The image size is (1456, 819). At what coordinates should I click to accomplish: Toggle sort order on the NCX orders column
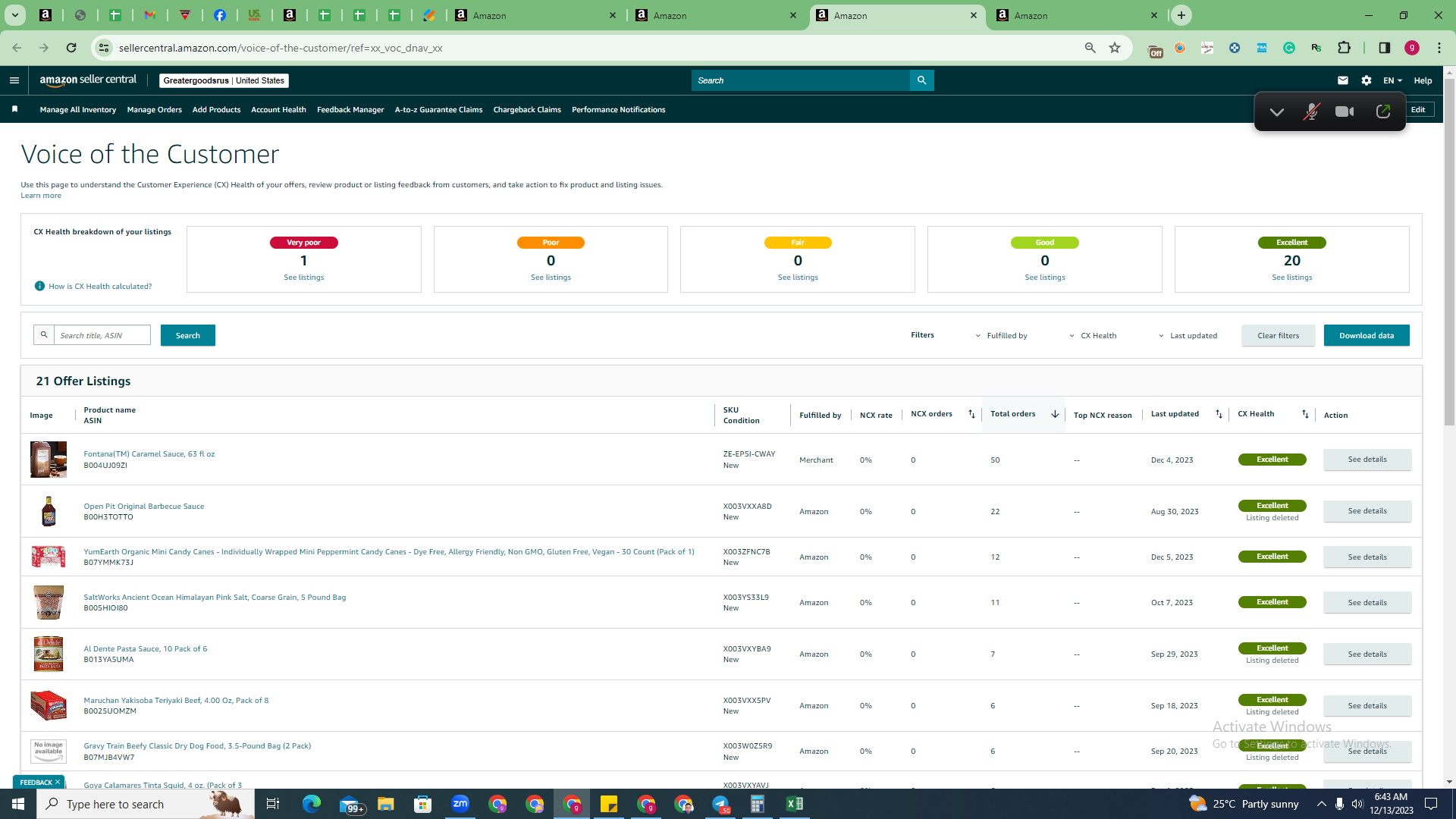(x=971, y=414)
